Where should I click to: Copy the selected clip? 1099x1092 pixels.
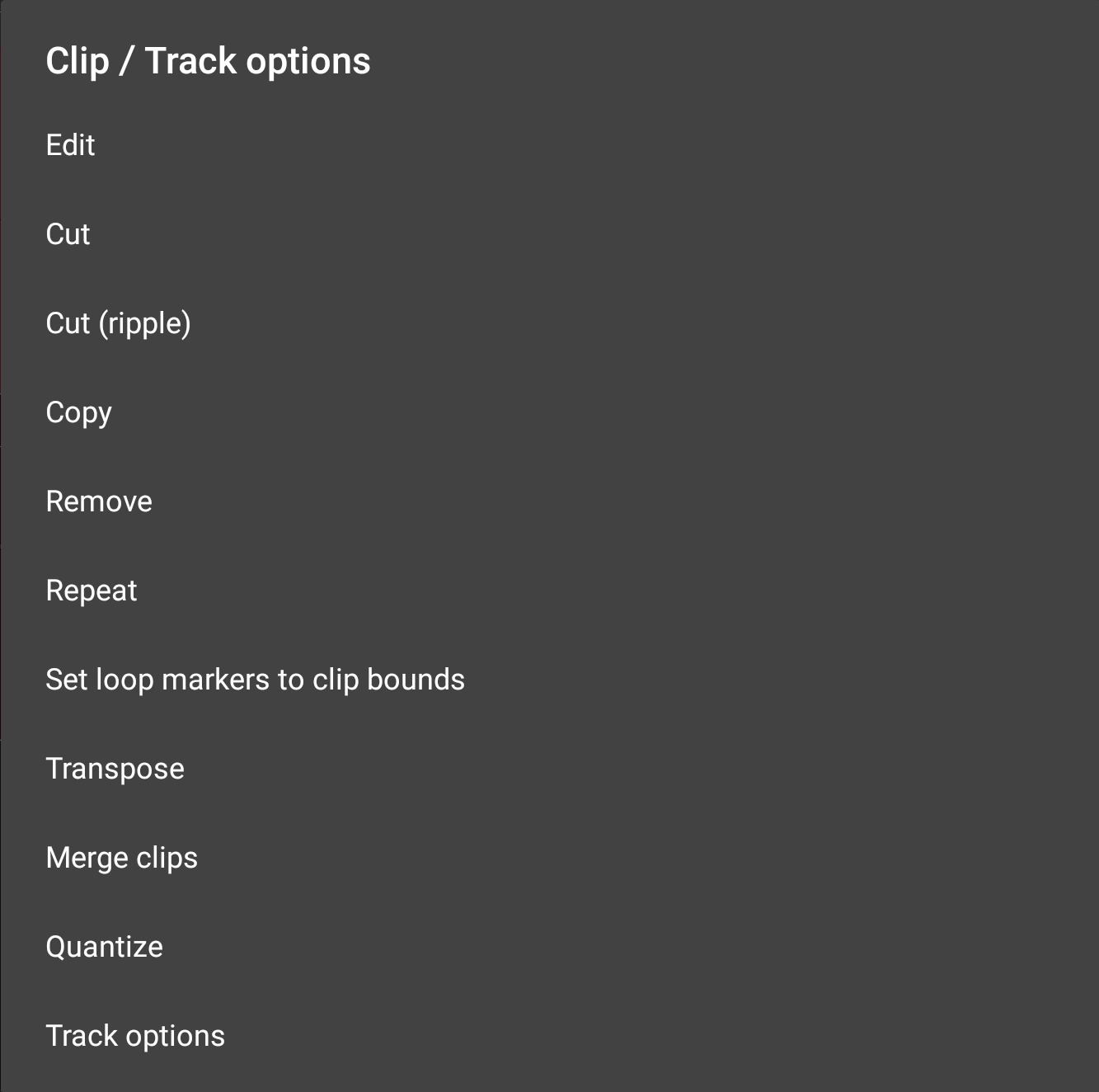(x=79, y=412)
